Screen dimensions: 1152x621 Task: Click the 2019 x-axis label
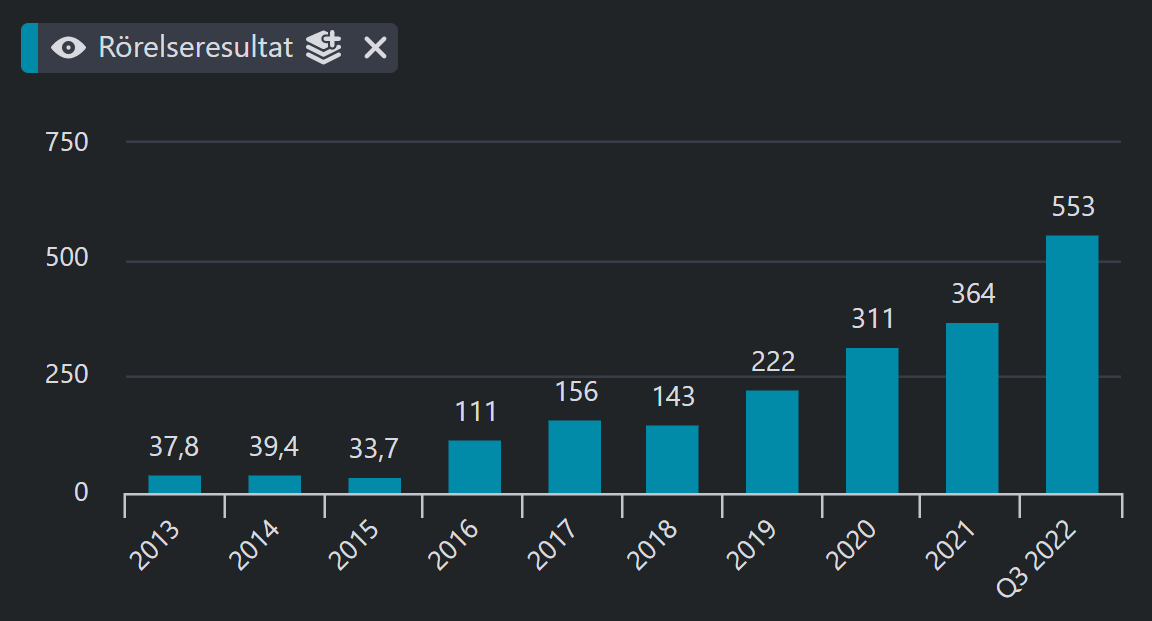click(751, 545)
